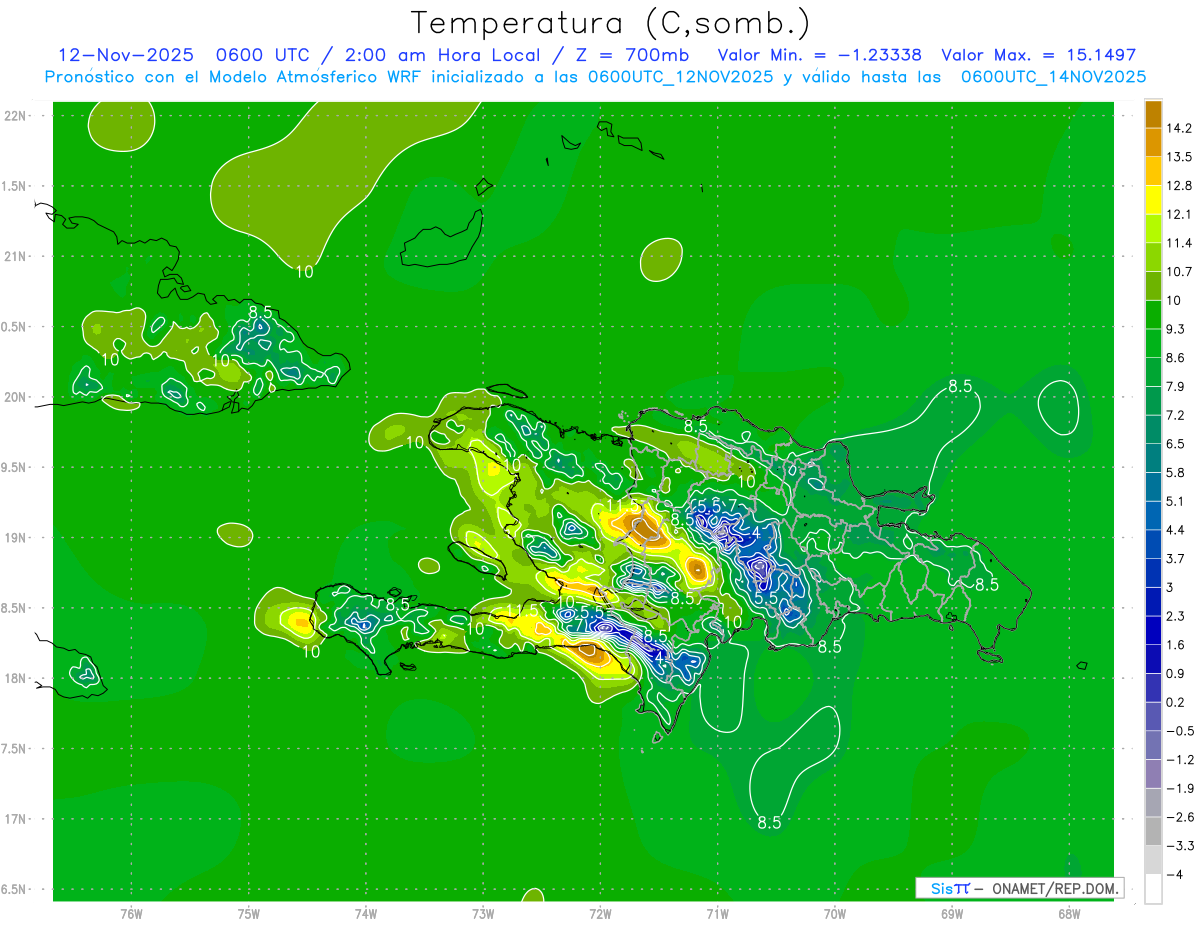Click the '2.3' colorbar value
The height and width of the screenshot is (927, 1200).
click(1175, 616)
